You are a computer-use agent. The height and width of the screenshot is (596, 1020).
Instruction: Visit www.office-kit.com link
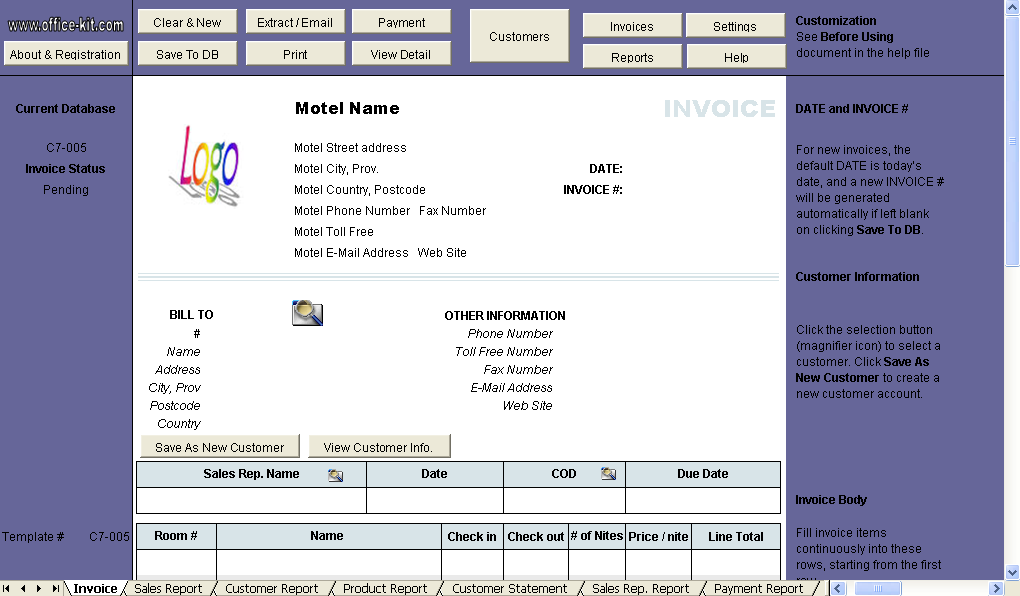click(65, 25)
